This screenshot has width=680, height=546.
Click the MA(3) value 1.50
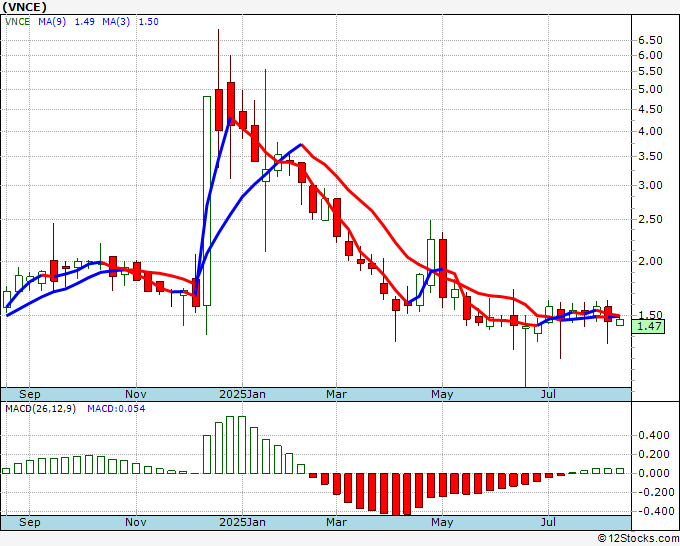click(148, 22)
